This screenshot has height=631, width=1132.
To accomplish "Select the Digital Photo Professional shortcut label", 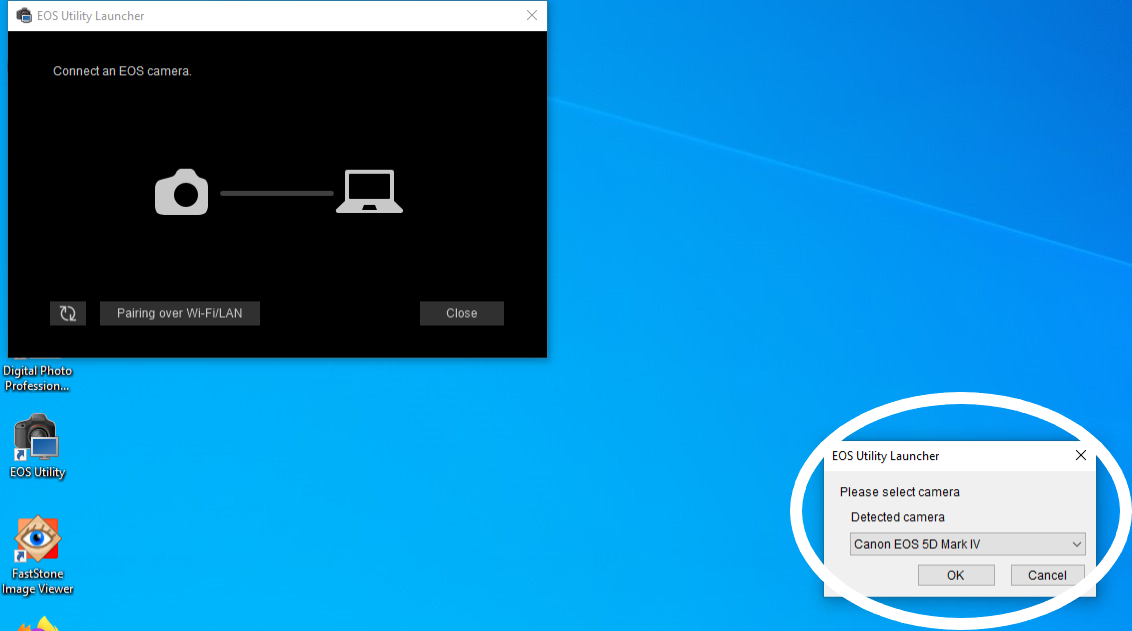I will click(x=37, y=378).
